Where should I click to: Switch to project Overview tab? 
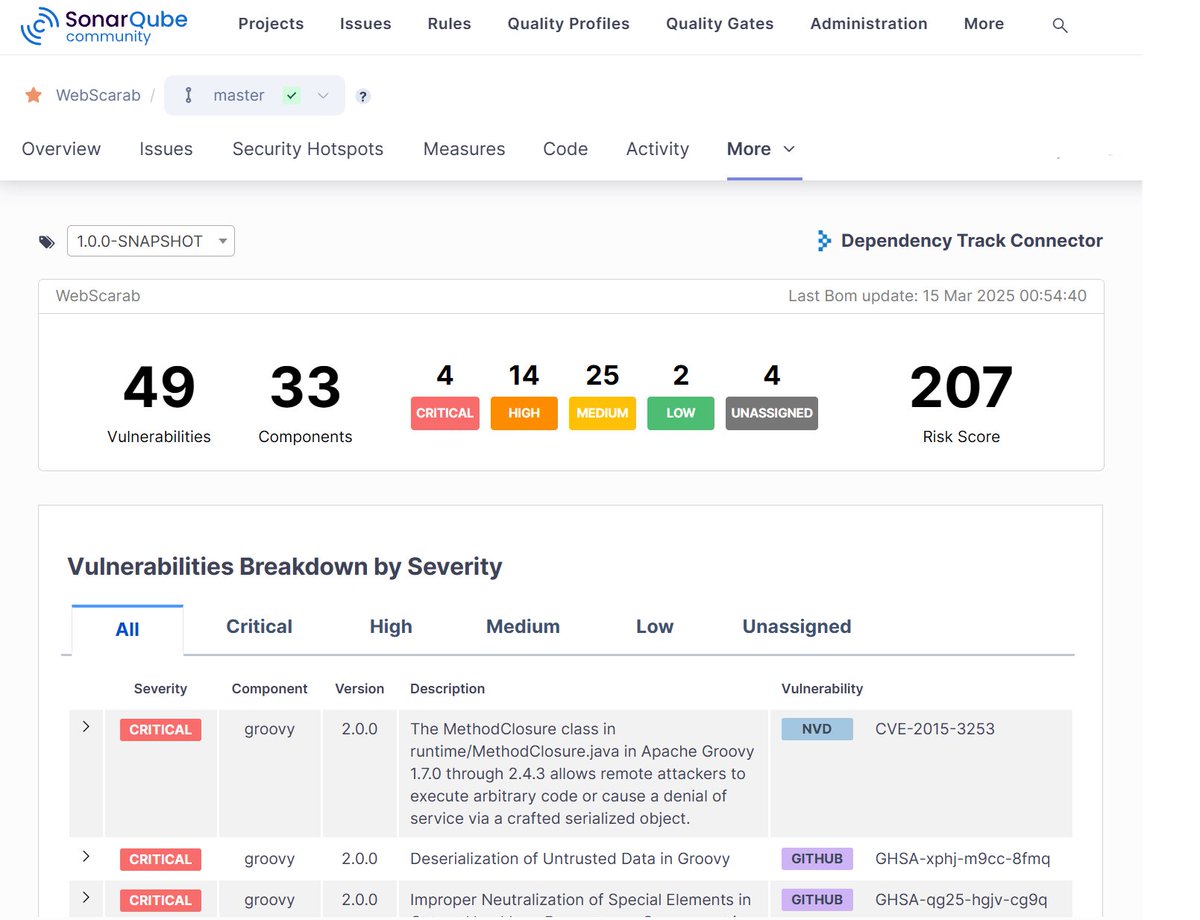[x=61, y=149]
